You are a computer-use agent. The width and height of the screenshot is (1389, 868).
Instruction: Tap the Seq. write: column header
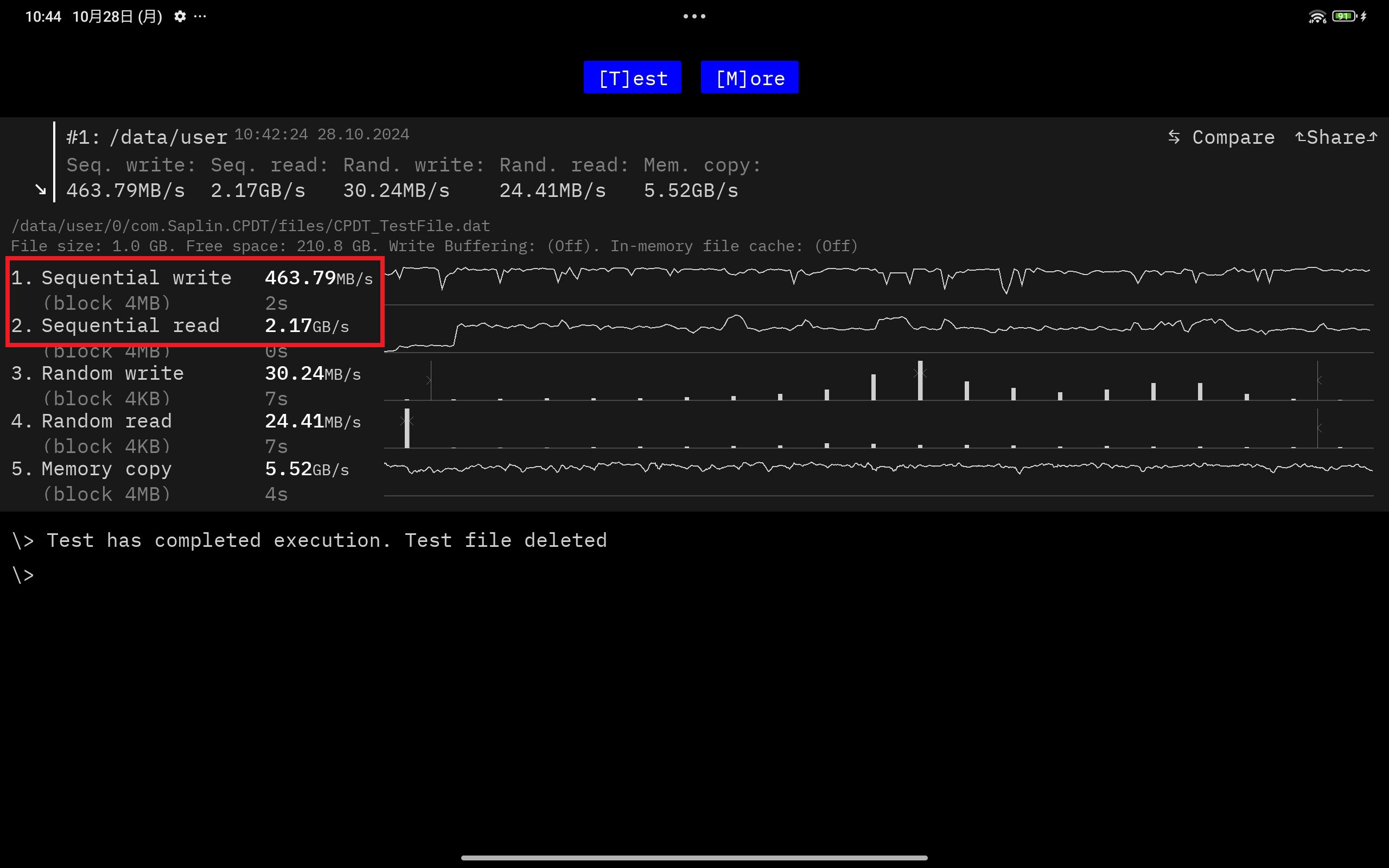[x=131, y=165]
